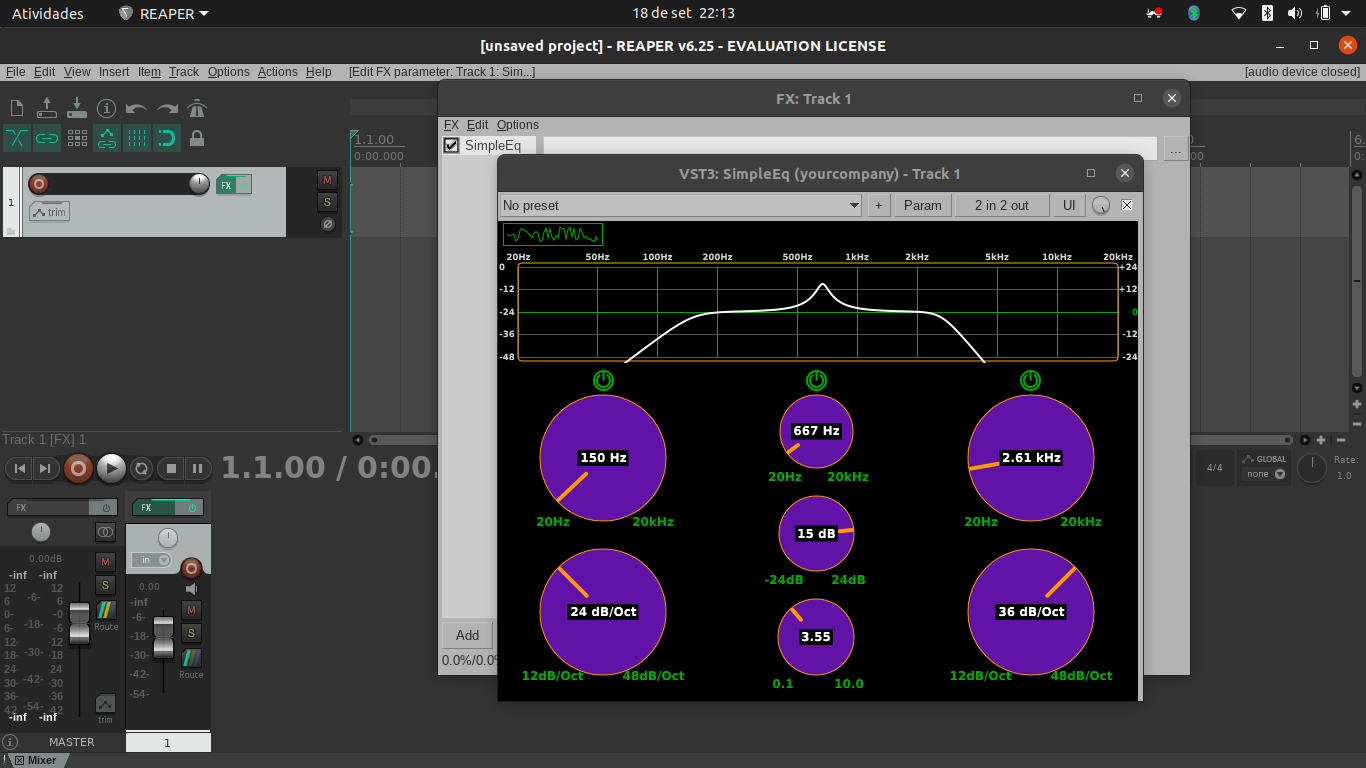The image size is (1366, 768).
Task: Toggle auto-crossfade toolbar icon
Action: [x=17, y=138]
